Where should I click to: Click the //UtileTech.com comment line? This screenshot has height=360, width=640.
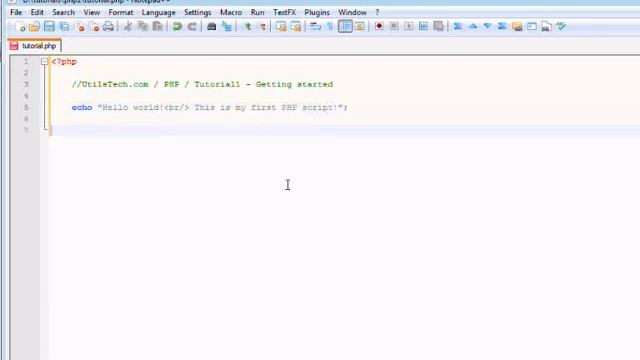click(202, 84)
